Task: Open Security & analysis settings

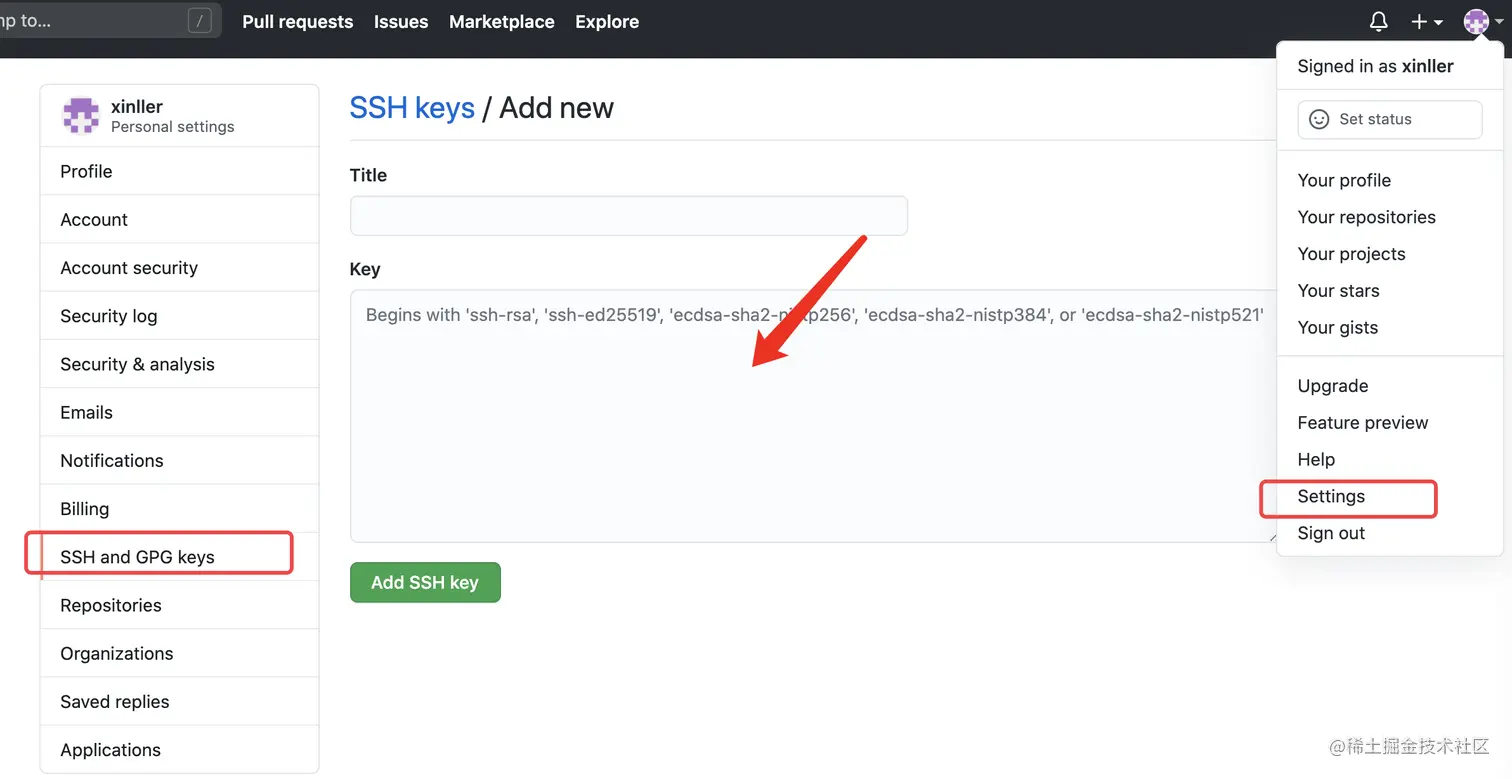Action: pos(179,364)
